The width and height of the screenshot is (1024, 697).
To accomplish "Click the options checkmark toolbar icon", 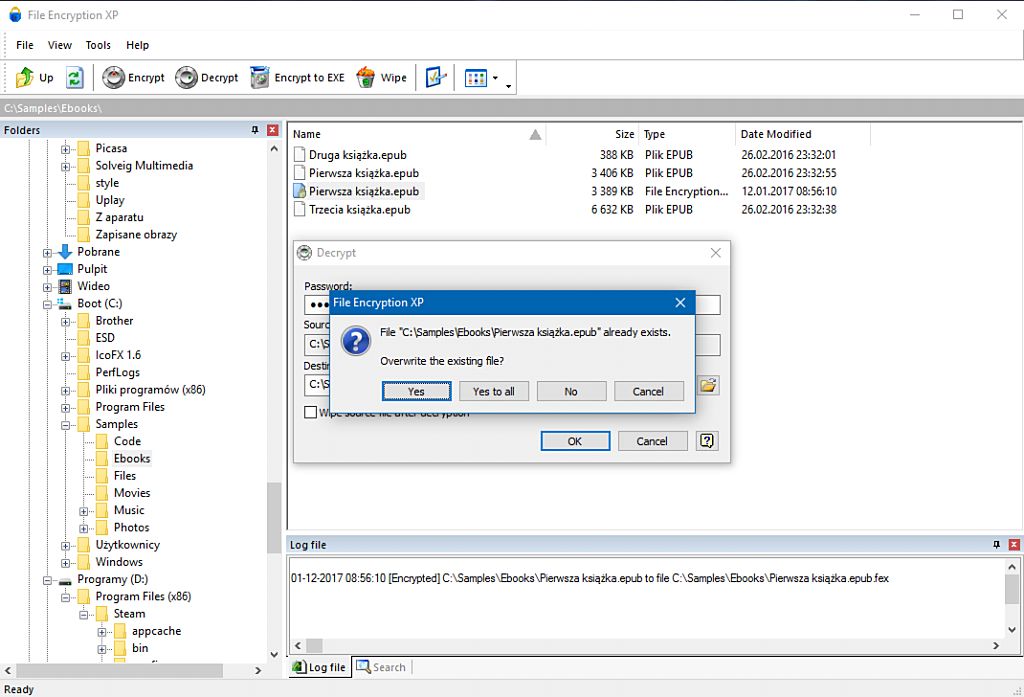I will tap(435, 78).
